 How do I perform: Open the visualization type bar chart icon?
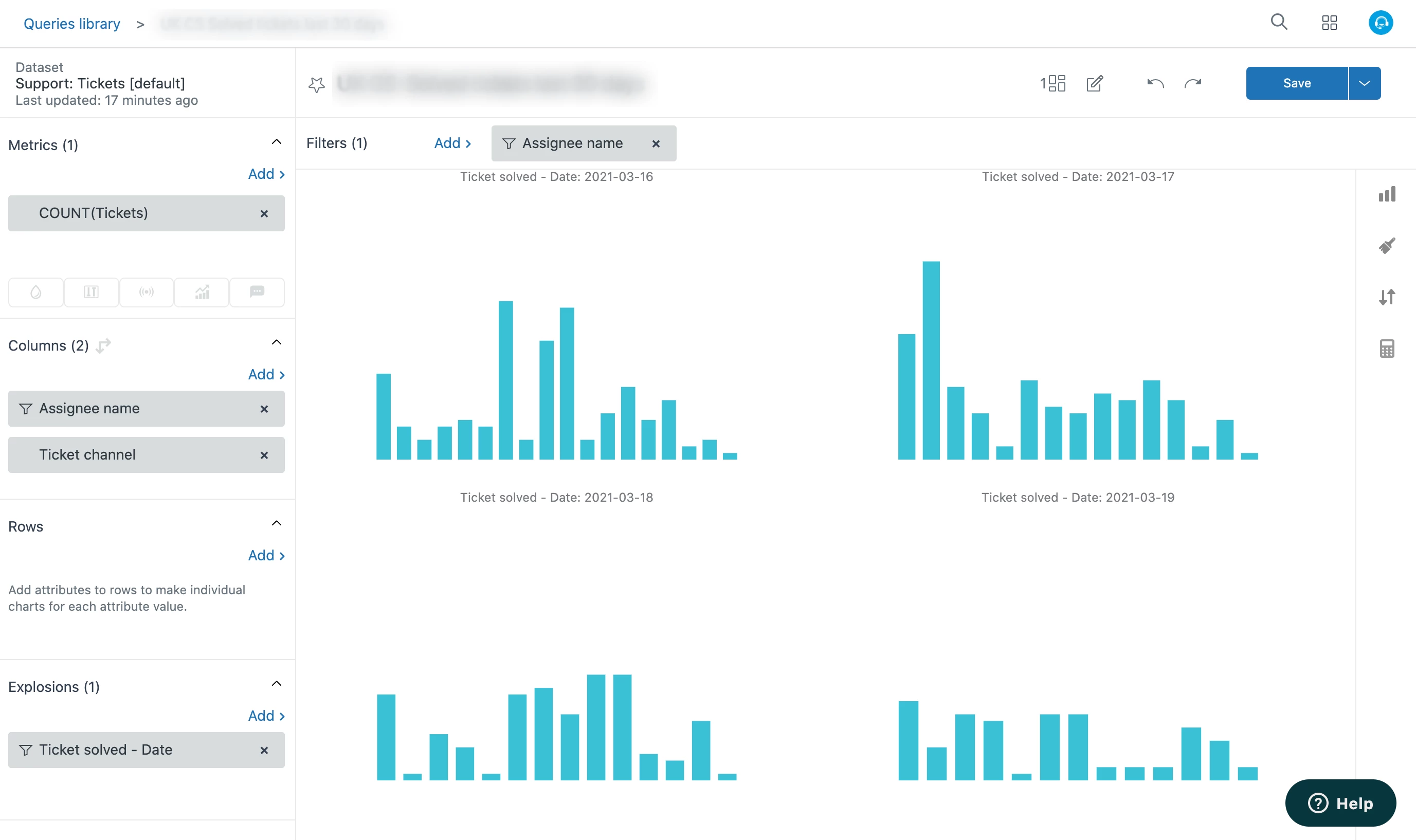pyautogui.click(x=1387, y=194)
